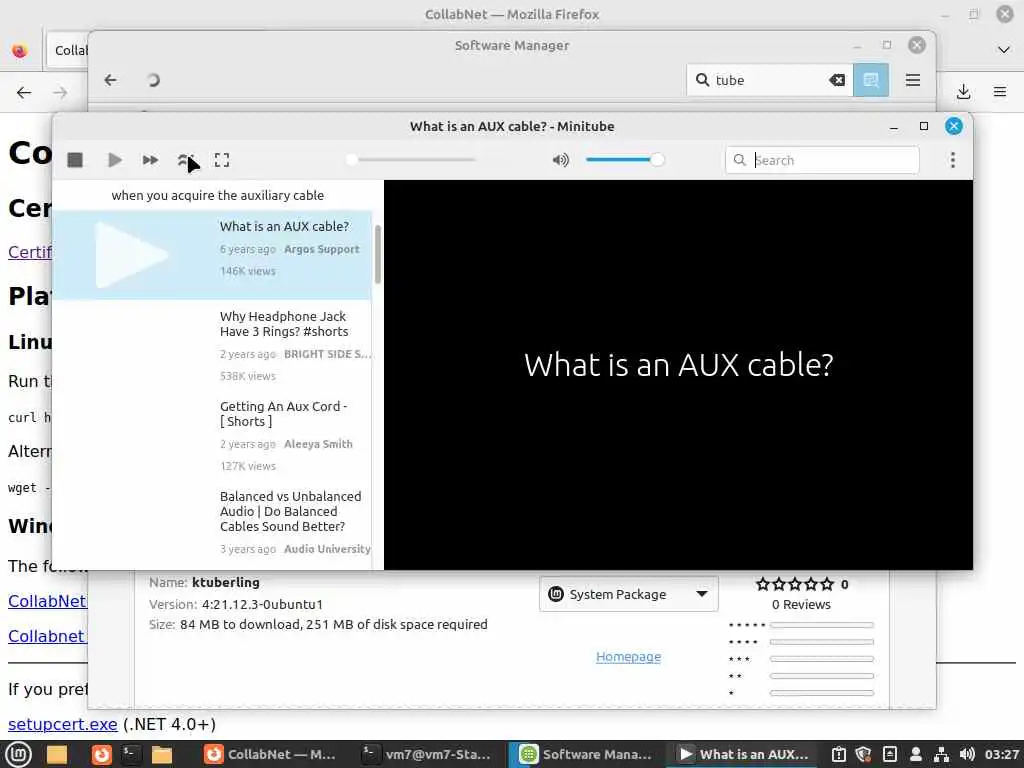Go back in Software Manager
The image size is (1024, 768).
pos(110,80)
